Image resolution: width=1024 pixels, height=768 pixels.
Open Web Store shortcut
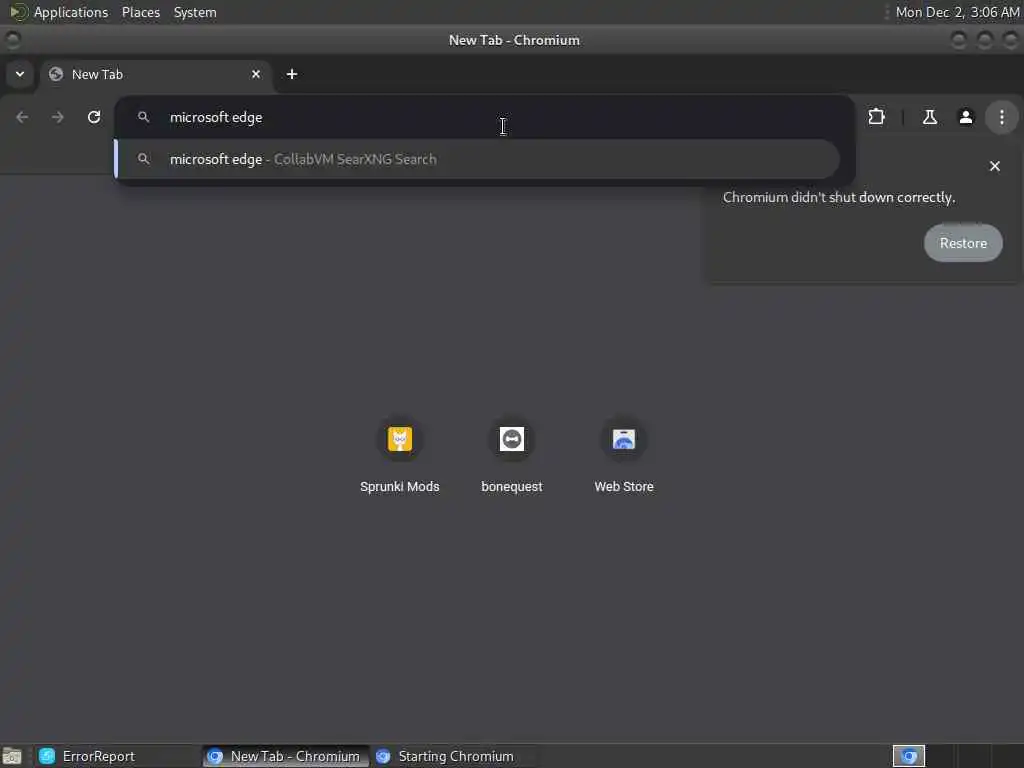[624, 456]
